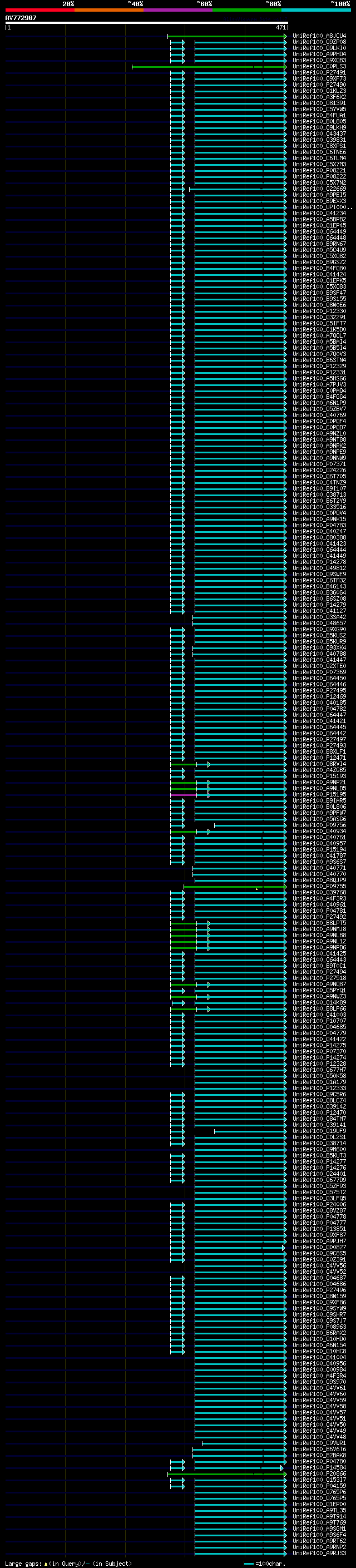Select hit label UniRef100_B6V6T6
Screen dimensions: 356x1568
pyautogui.click(x=319, y=1450)
